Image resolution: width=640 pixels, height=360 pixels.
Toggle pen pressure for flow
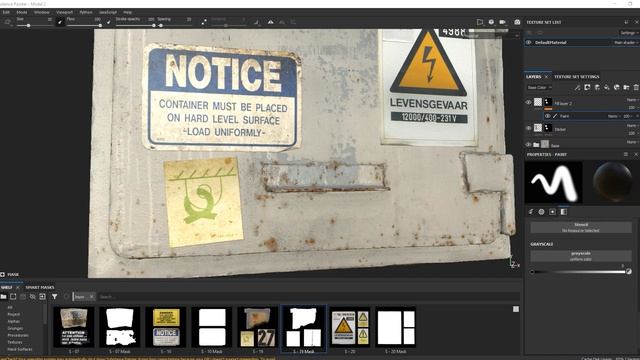point(109,22)
